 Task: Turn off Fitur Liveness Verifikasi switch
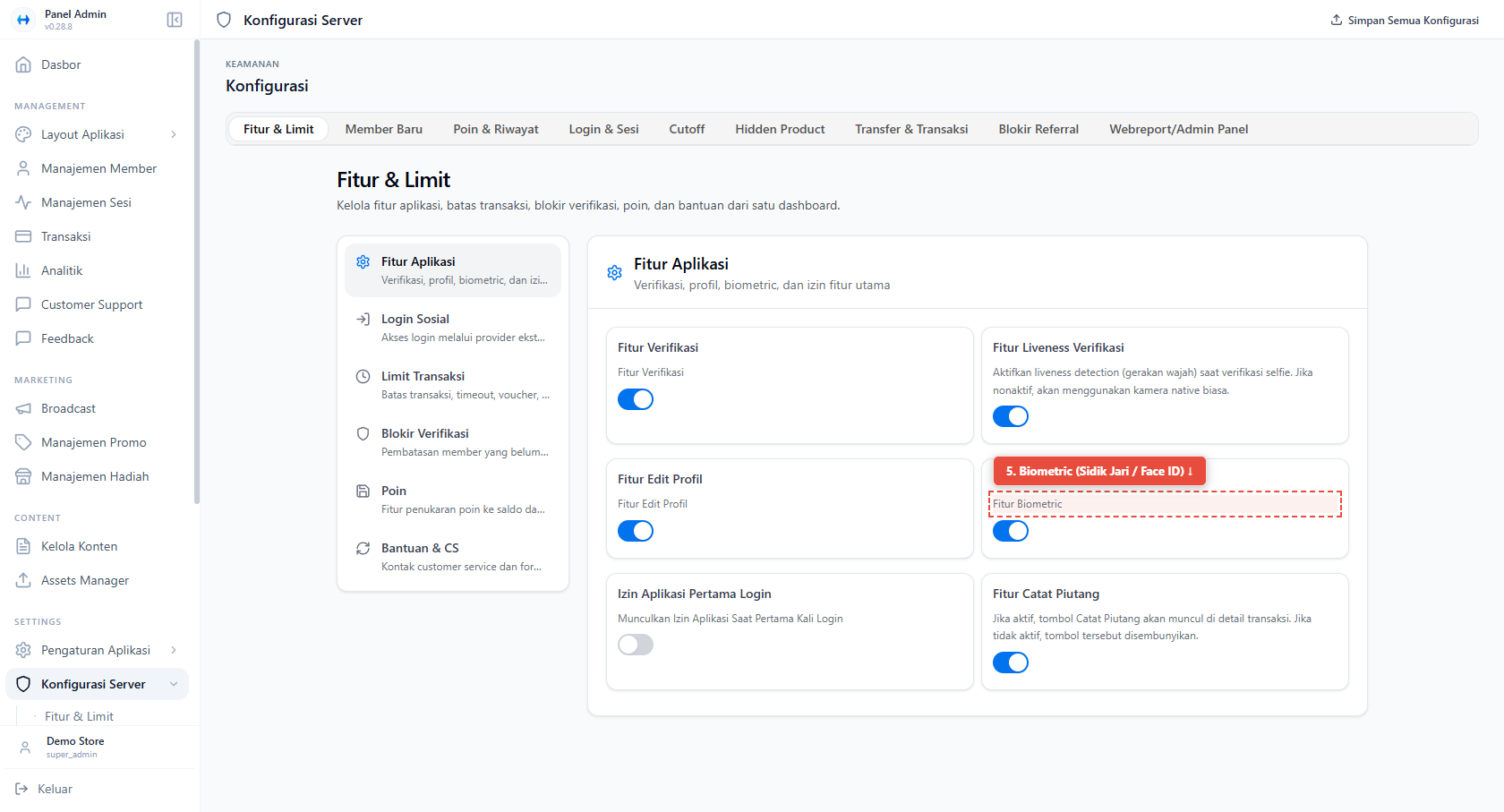(1011, 416)
